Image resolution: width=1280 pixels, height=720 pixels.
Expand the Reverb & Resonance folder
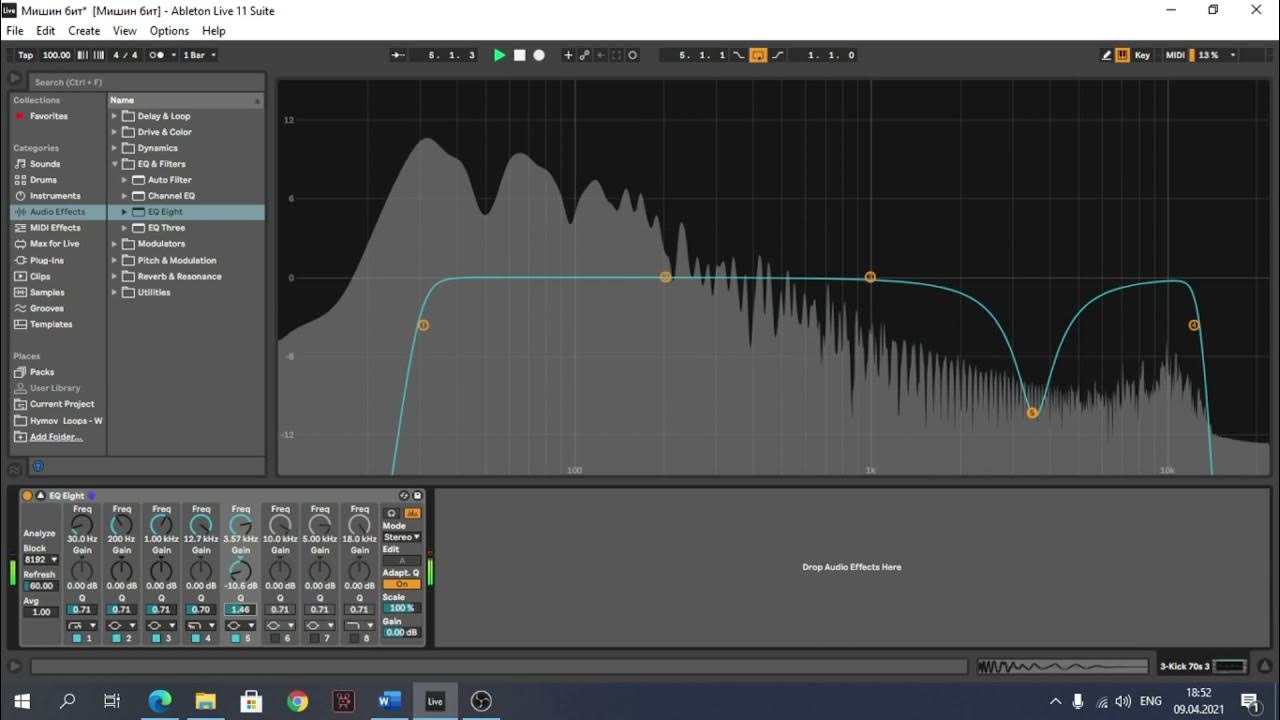[x=114, y=276]
